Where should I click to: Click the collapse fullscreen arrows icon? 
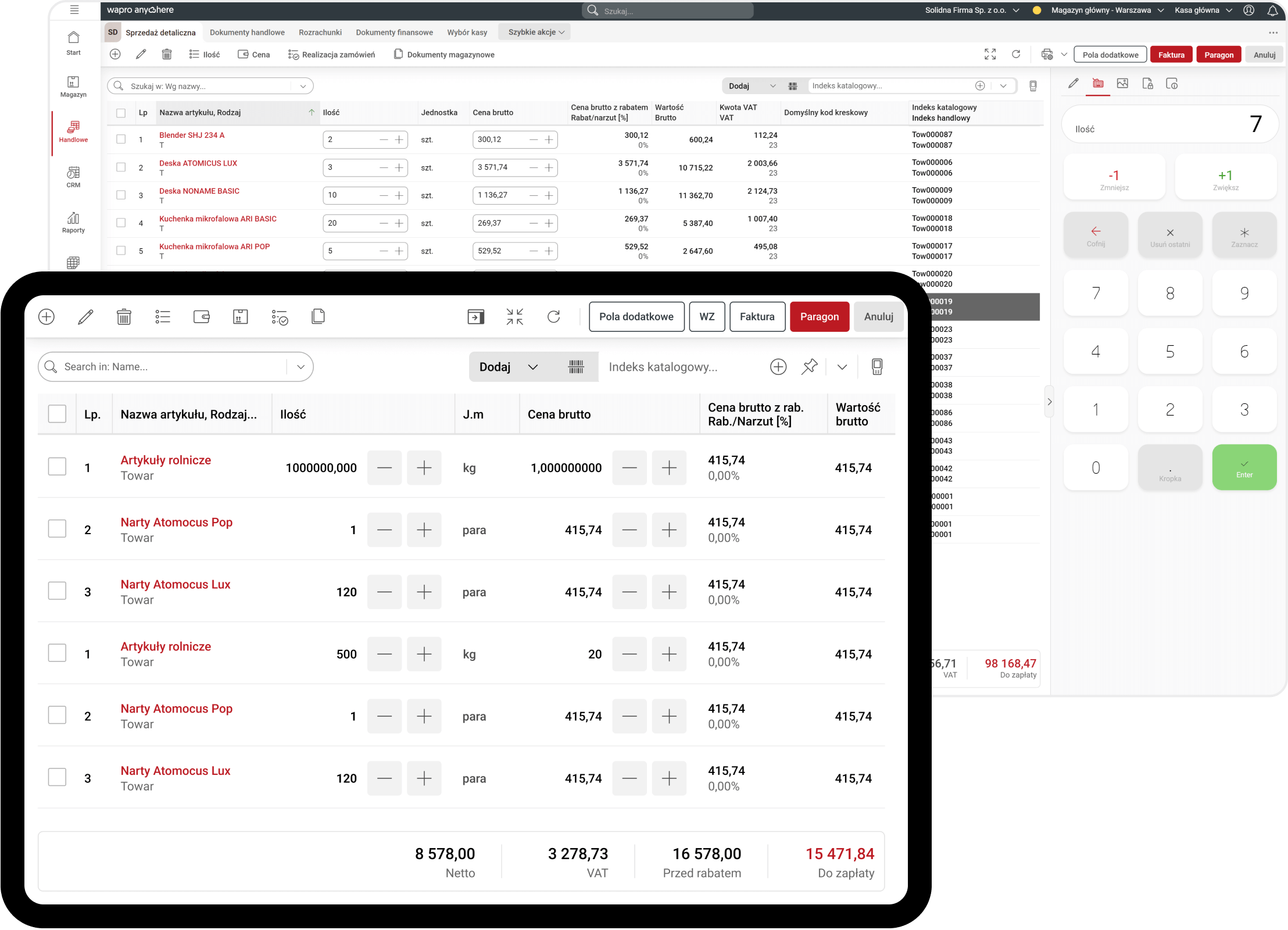point(514,317)
